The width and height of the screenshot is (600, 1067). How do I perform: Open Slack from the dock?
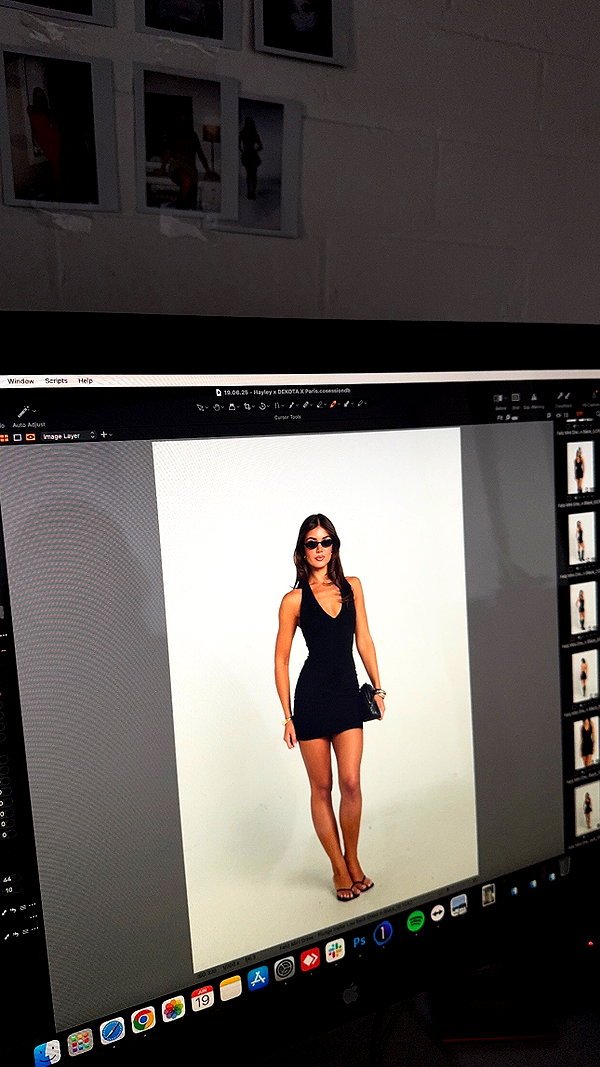pos(335,951)
